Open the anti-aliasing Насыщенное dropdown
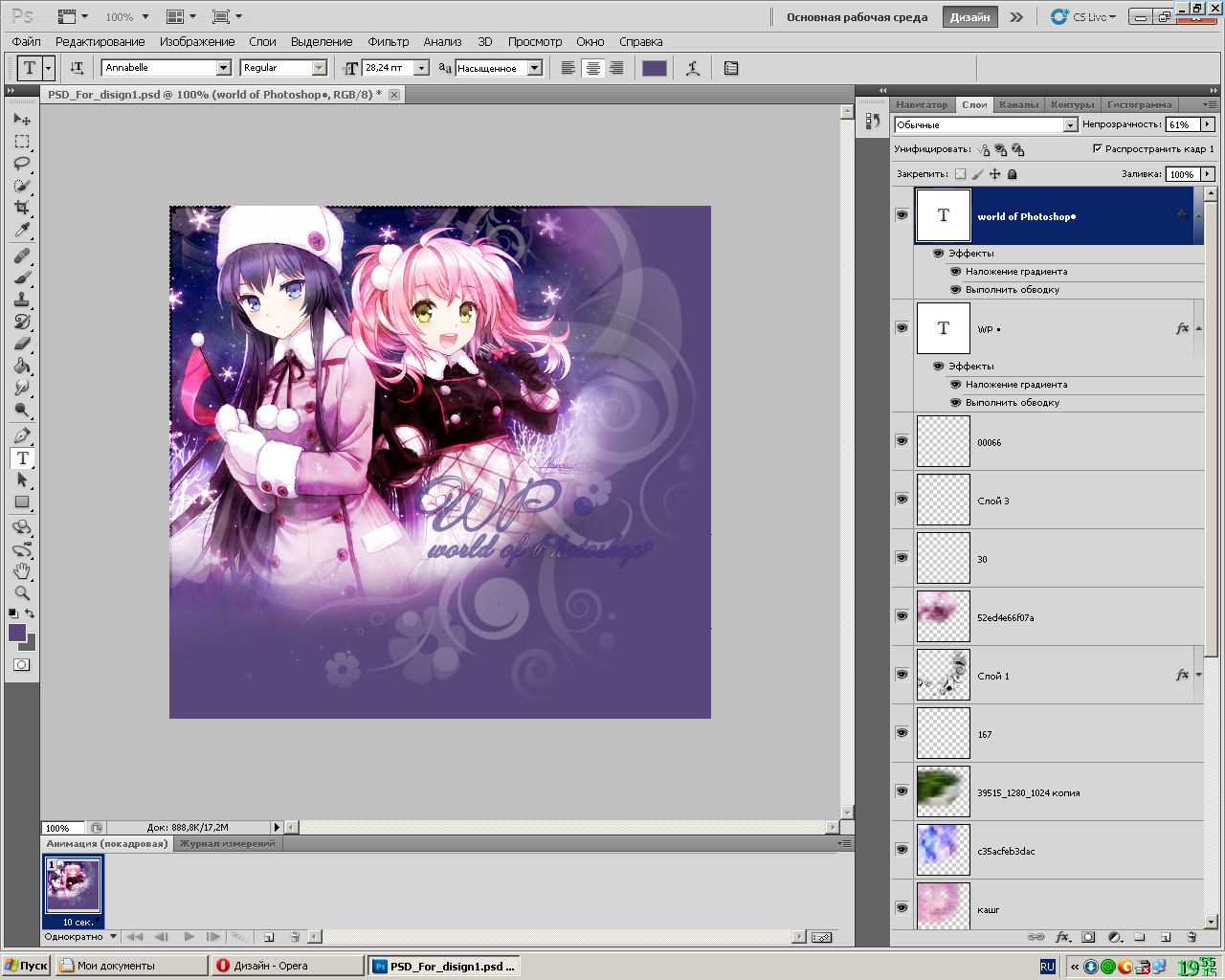This screenshot has height=980, width=1225. pos(535,68)
